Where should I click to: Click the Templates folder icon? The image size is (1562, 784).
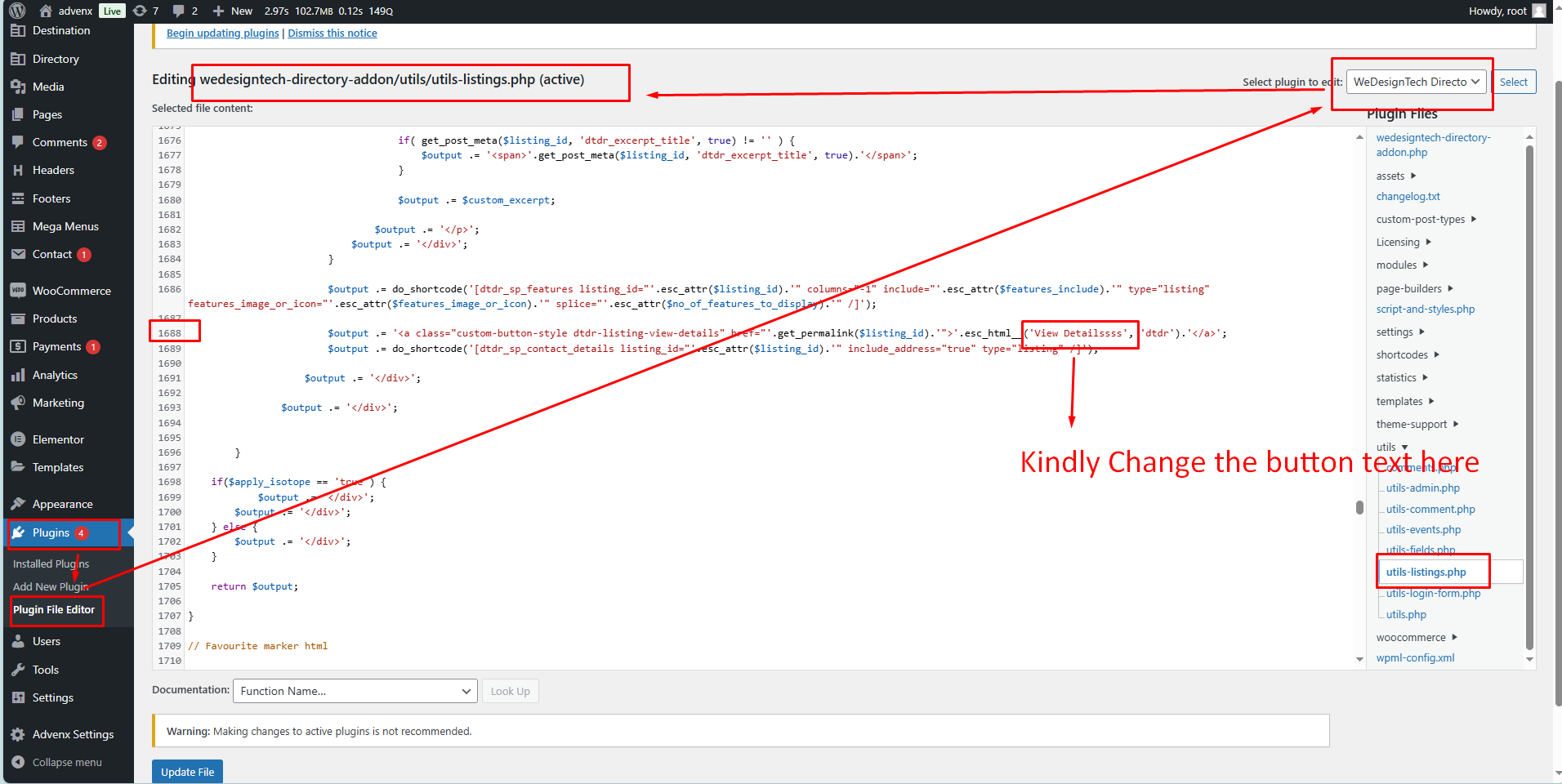point(18,467)
